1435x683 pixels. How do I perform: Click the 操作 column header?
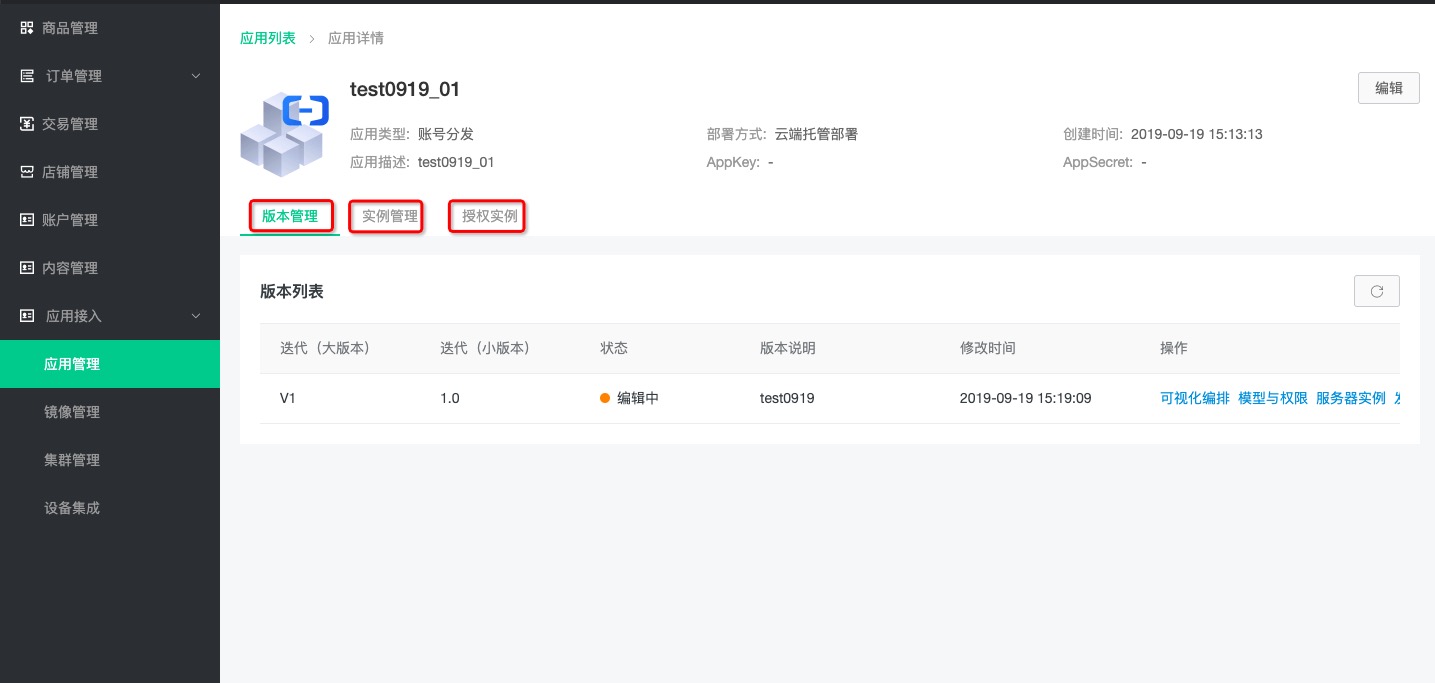click(1174, 348)
